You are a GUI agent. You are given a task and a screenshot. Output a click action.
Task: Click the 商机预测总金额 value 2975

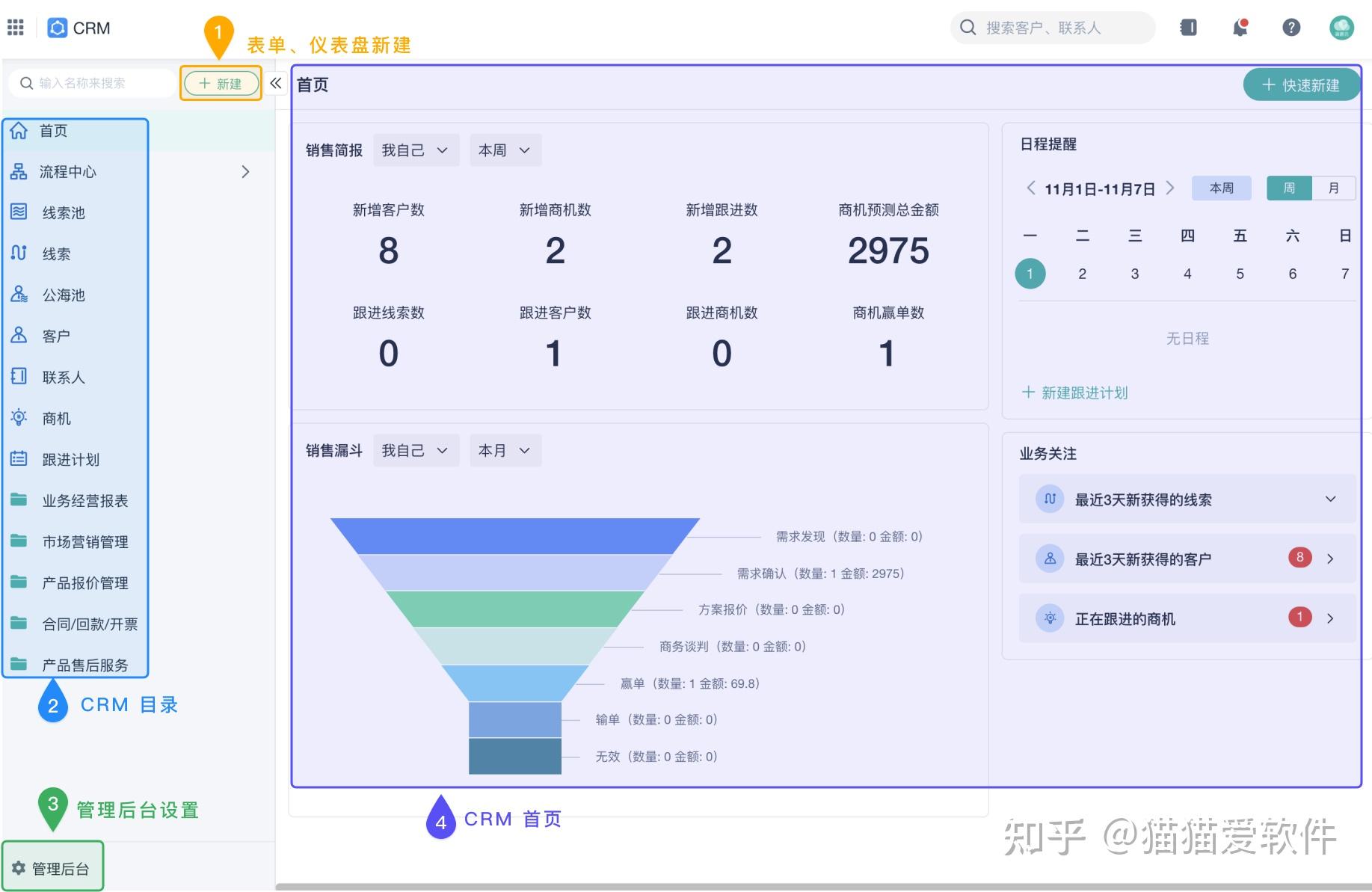tap(888, 250)
